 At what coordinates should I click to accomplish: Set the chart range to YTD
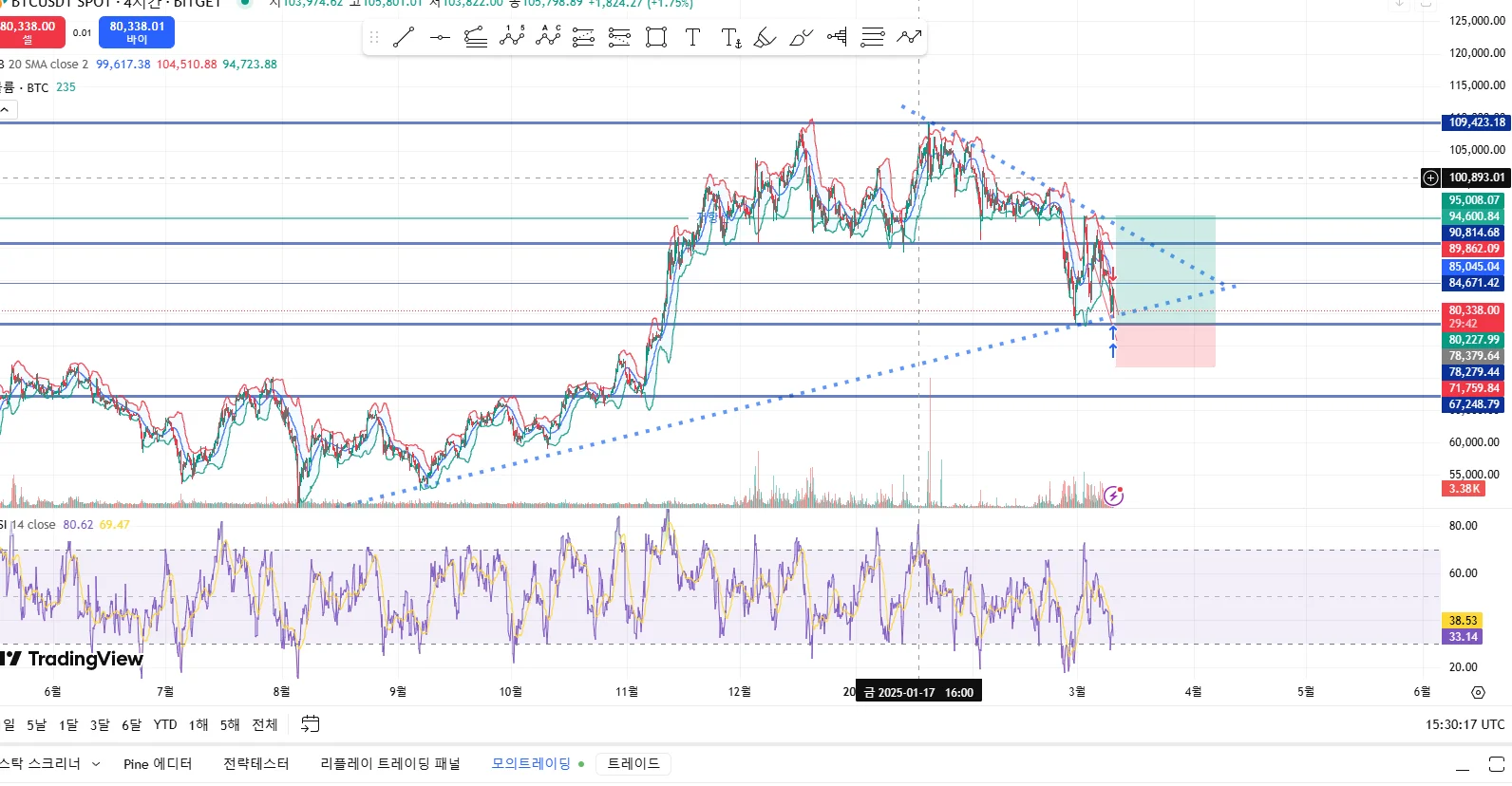click(165, 725)
